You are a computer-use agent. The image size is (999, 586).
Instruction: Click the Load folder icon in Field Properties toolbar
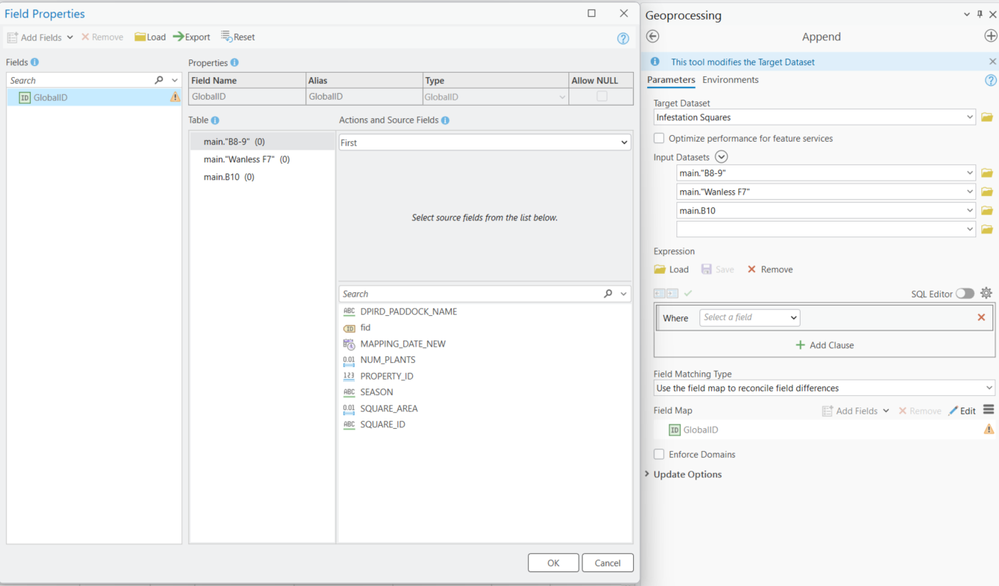[x=140, y=37]
